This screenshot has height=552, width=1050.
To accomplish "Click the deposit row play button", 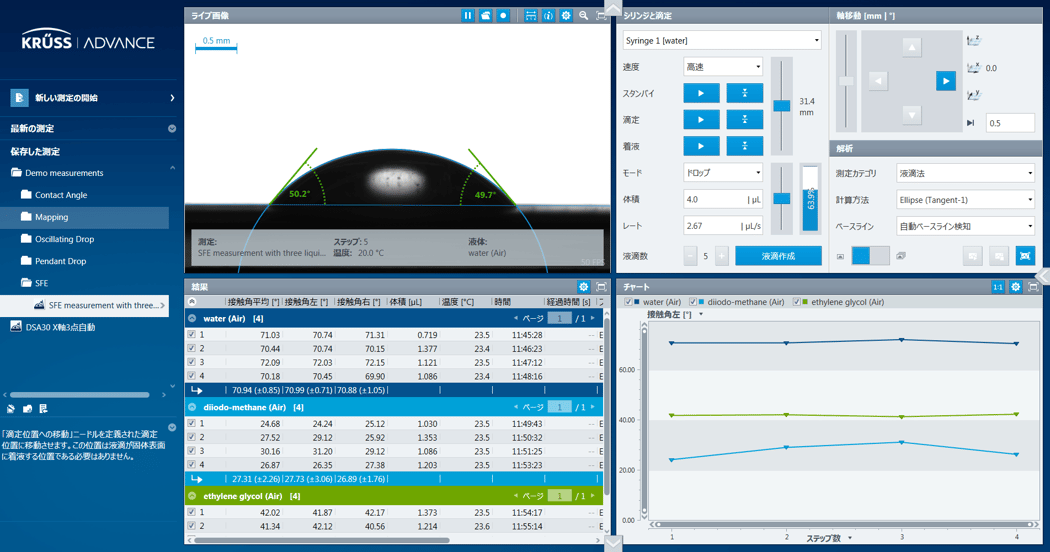I will pyautogui.click(x=701, y=146).
